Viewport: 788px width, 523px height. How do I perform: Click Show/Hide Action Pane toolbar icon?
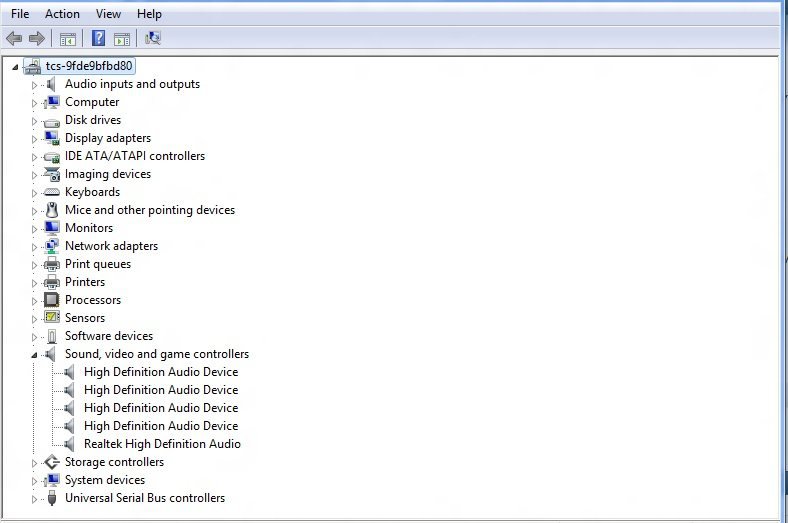[122, 39]
